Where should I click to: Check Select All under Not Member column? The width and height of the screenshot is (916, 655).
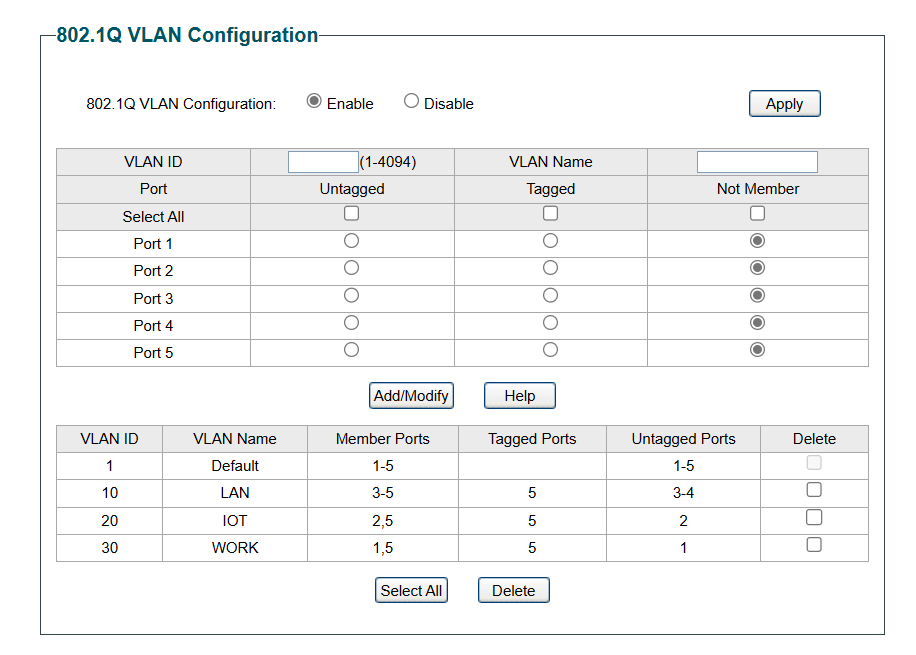pyautogui.click(x=758, y=213)
